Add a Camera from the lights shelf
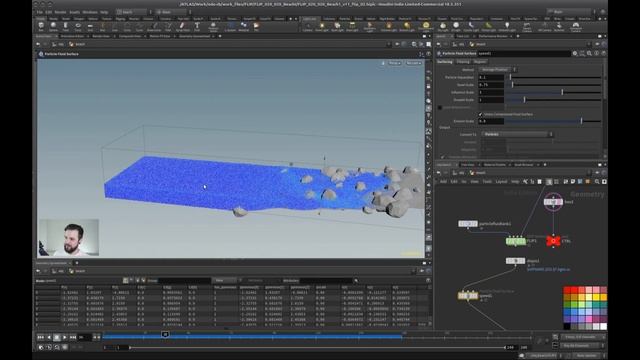640x360 pixels. [307, 27]
